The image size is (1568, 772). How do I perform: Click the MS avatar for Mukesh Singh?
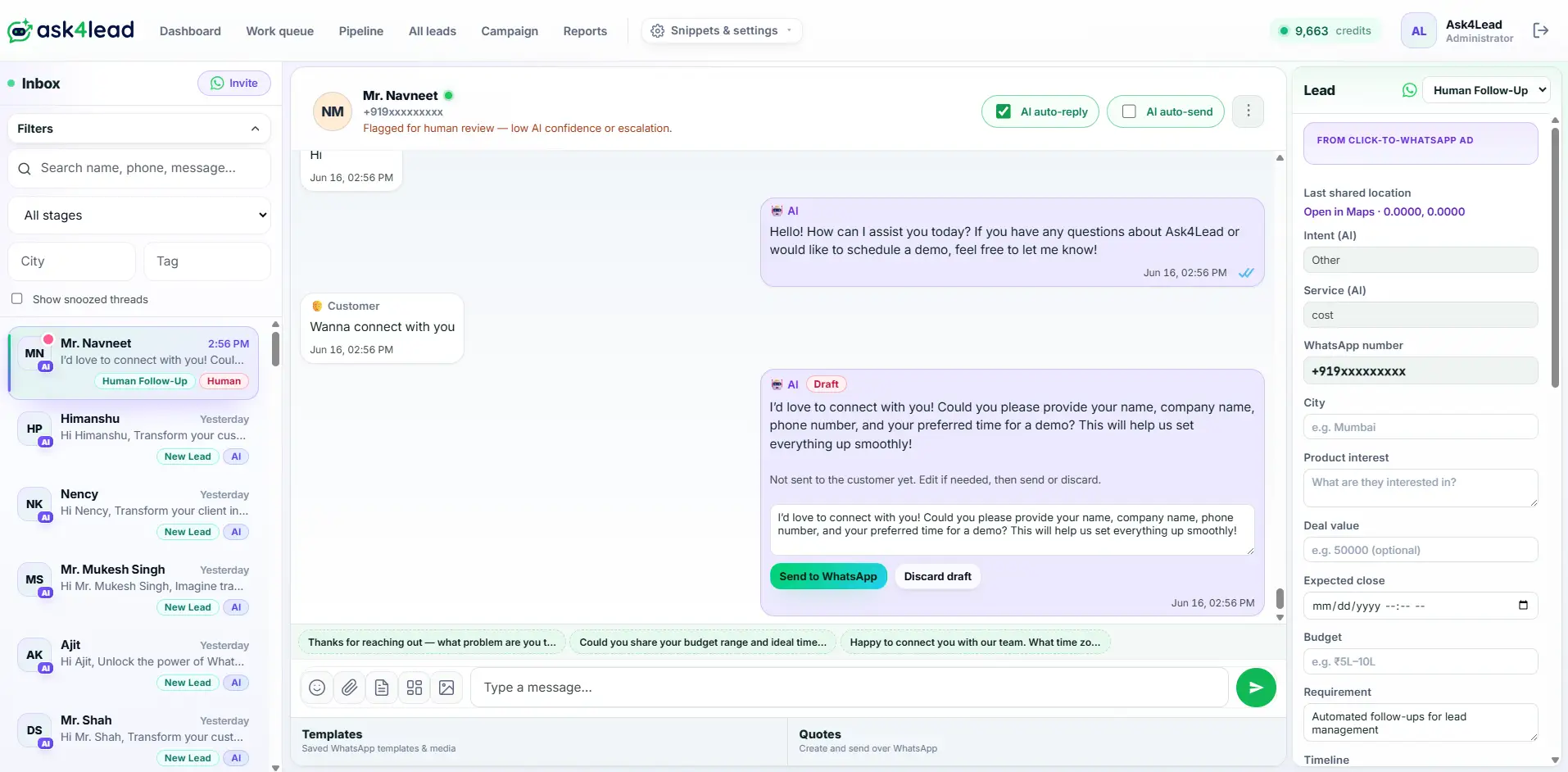pos(34,579)
